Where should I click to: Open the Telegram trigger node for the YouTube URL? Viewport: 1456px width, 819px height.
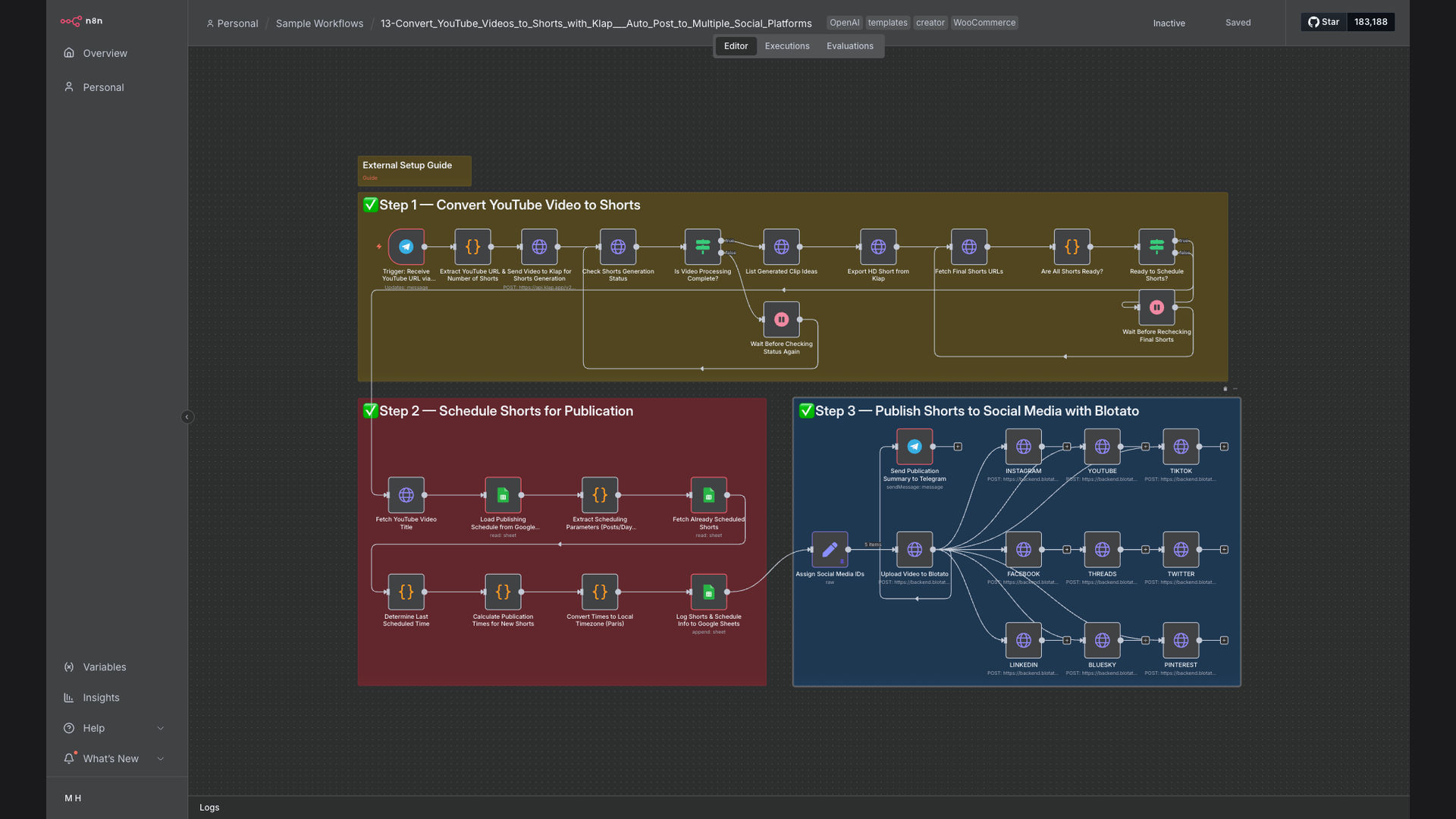(406, 246)
